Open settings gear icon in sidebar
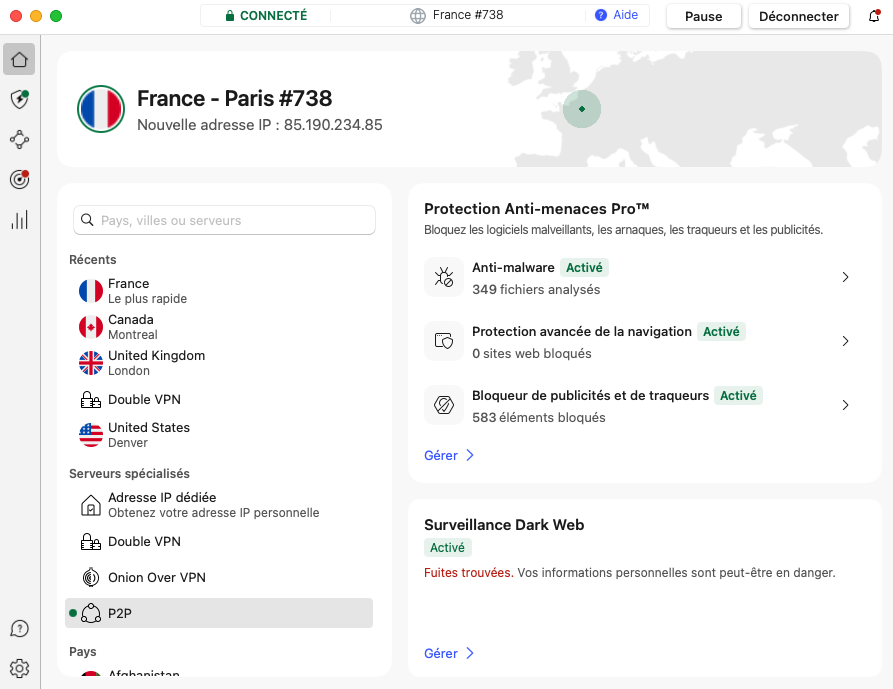This screenshot has height=689, width=893. pyautogui.click(x=19, y=668)
